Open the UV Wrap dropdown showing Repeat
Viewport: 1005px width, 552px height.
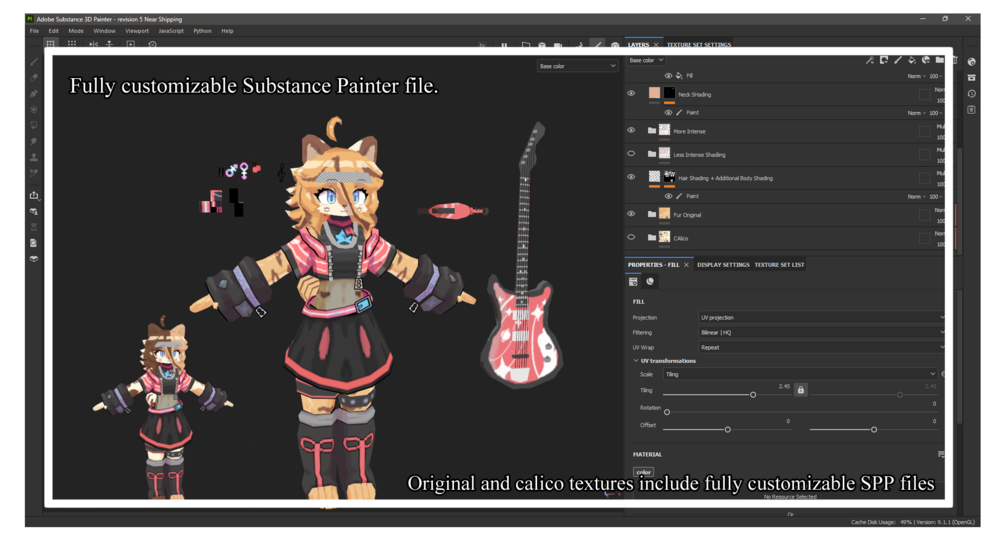pyautogui.click(x=822, y=347)
